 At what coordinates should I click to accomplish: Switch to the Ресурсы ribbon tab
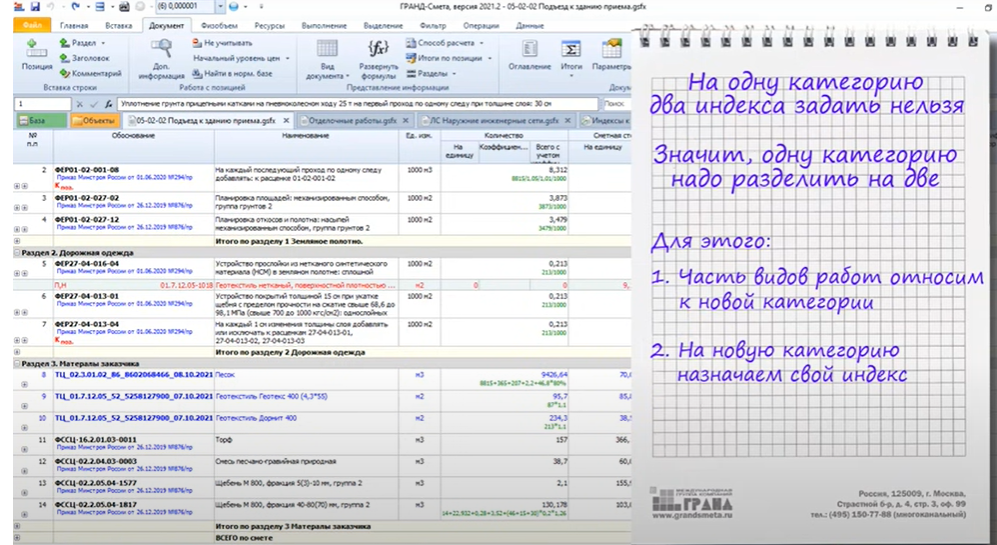coord(269,25)
